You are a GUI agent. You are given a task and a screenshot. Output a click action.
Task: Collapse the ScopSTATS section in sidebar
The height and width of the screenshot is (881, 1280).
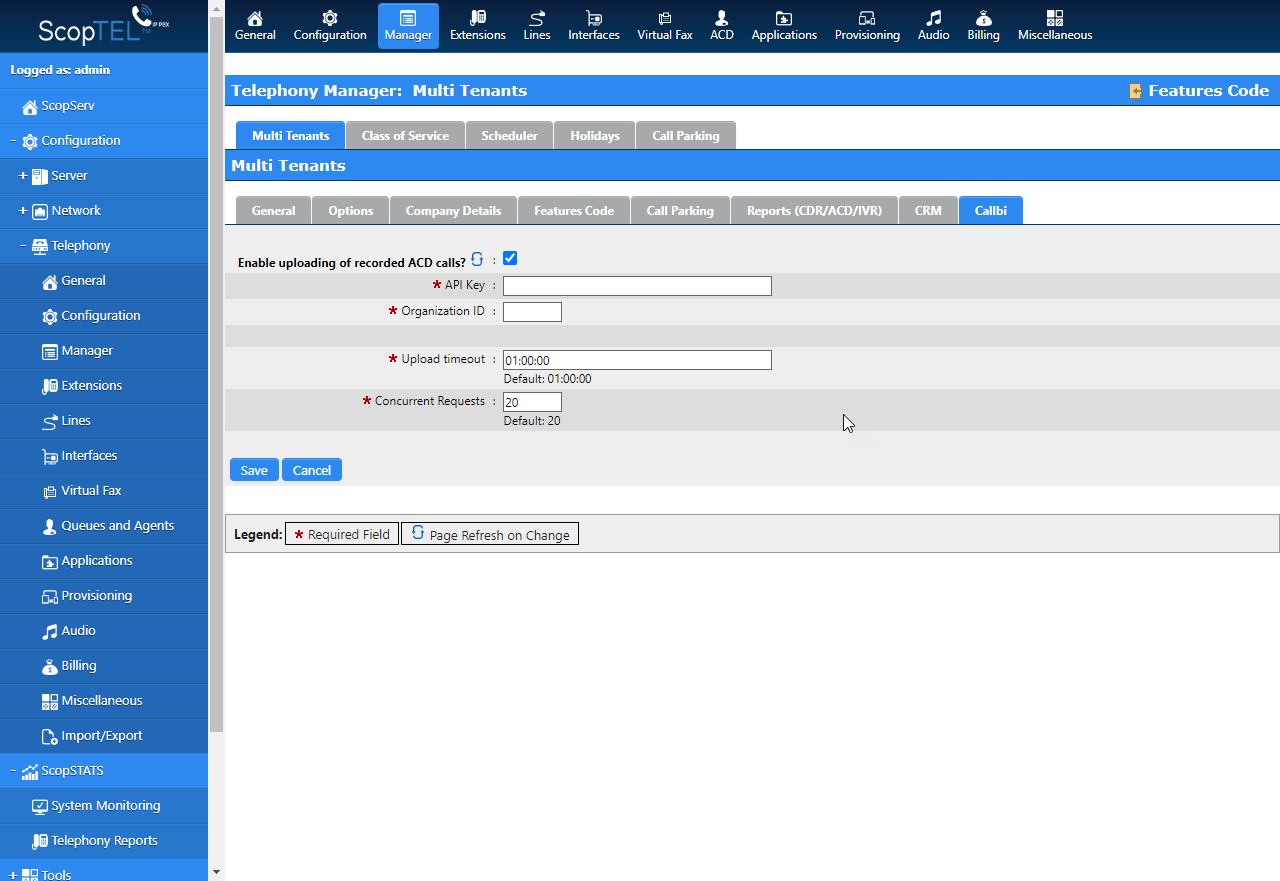[13, 771]
